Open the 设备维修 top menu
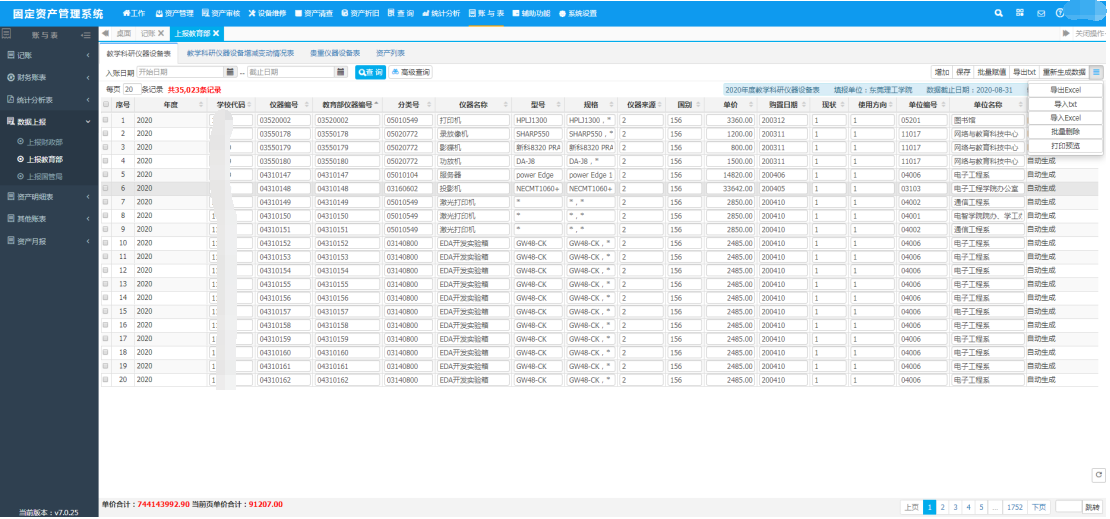Screen dimensions: 1110x519 [x=267, y=13]
